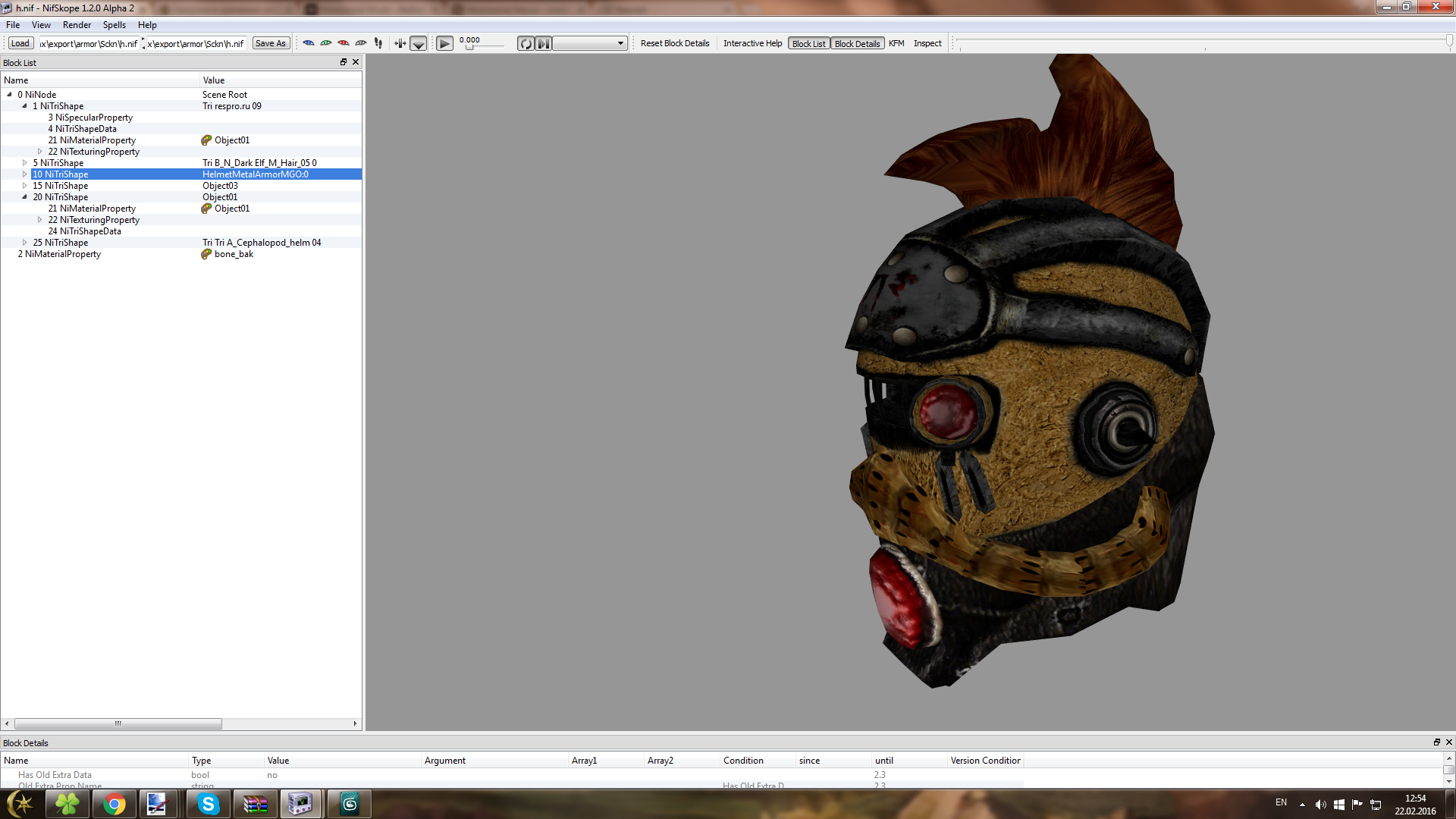
Task: Collapse the 1 NiTriShape node
Action: [24, 106]
